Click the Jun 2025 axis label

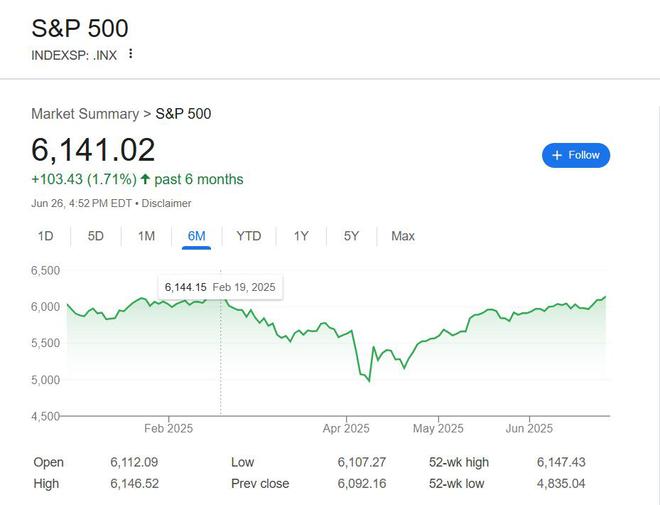coord(529,428)
